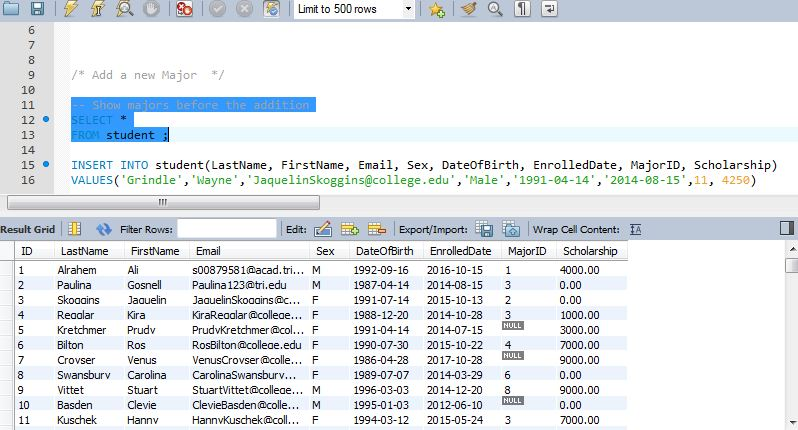Click the Result Grid form view icon
This screenshot has width=798, height=430.
74,229
